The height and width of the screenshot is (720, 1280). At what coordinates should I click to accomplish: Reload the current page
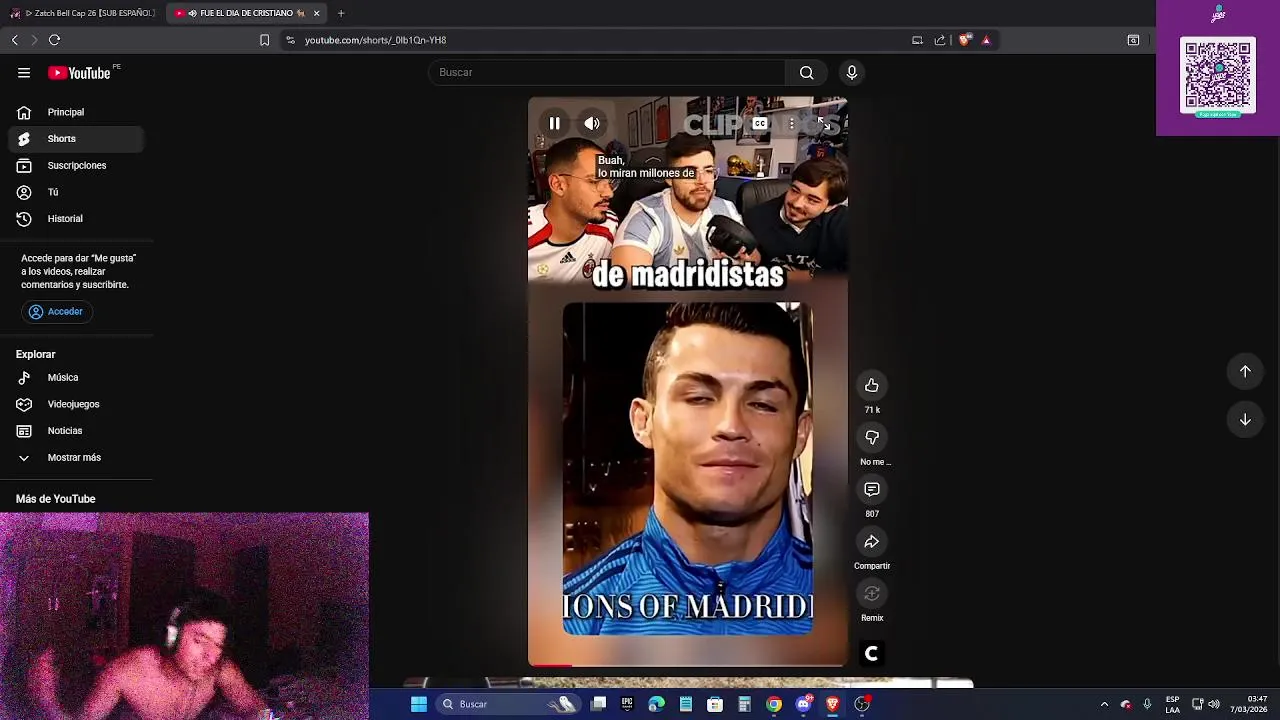click(55, 40)
